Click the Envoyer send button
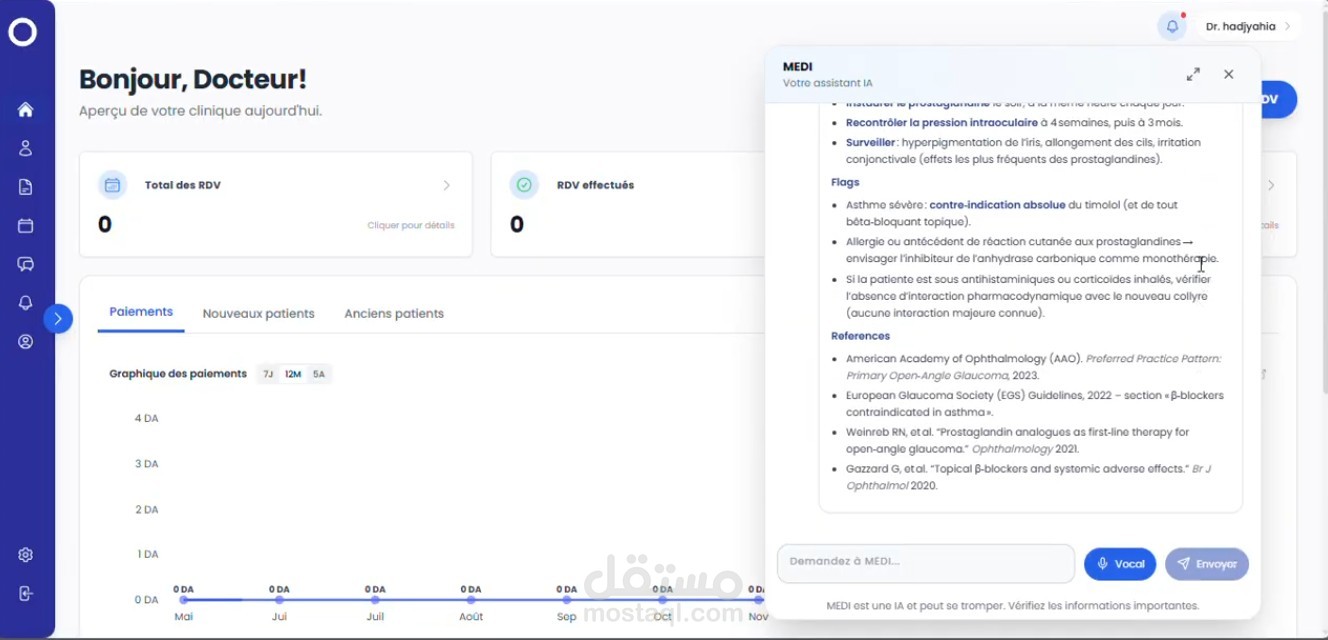The height and width of the screenshot is (640, 1328). pos(1207,564)
